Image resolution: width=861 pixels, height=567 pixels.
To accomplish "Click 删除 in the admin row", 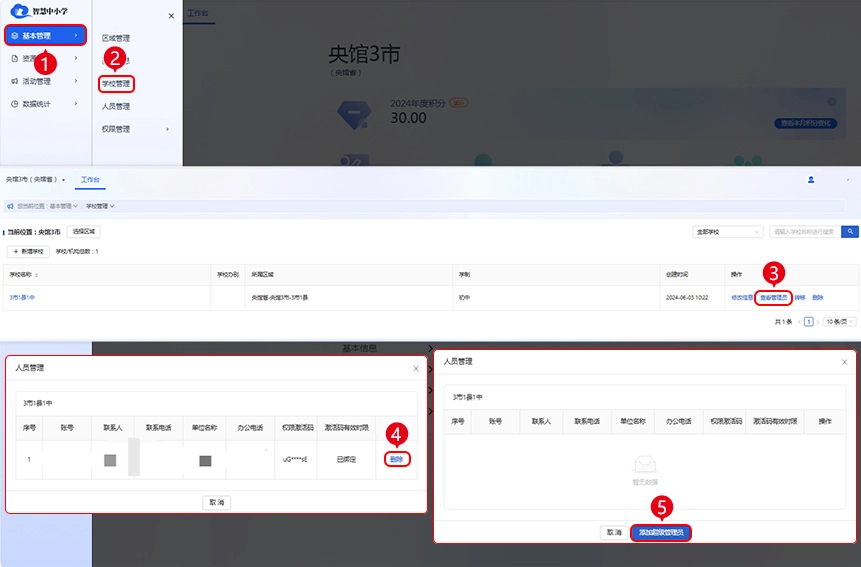I will pos(397,459).
